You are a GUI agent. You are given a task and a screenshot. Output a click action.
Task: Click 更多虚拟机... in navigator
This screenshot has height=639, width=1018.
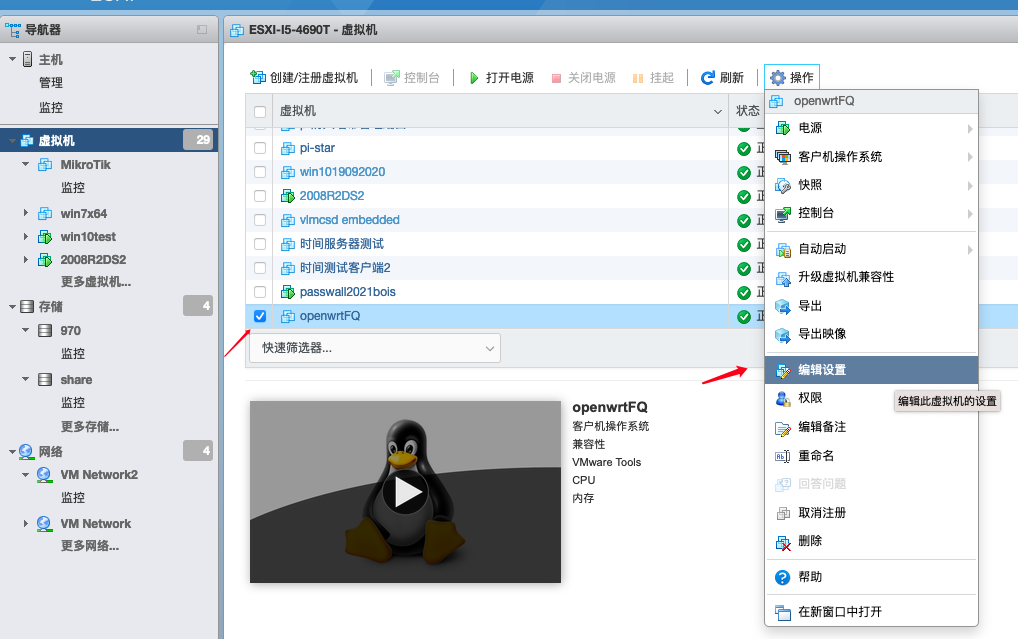96,282
